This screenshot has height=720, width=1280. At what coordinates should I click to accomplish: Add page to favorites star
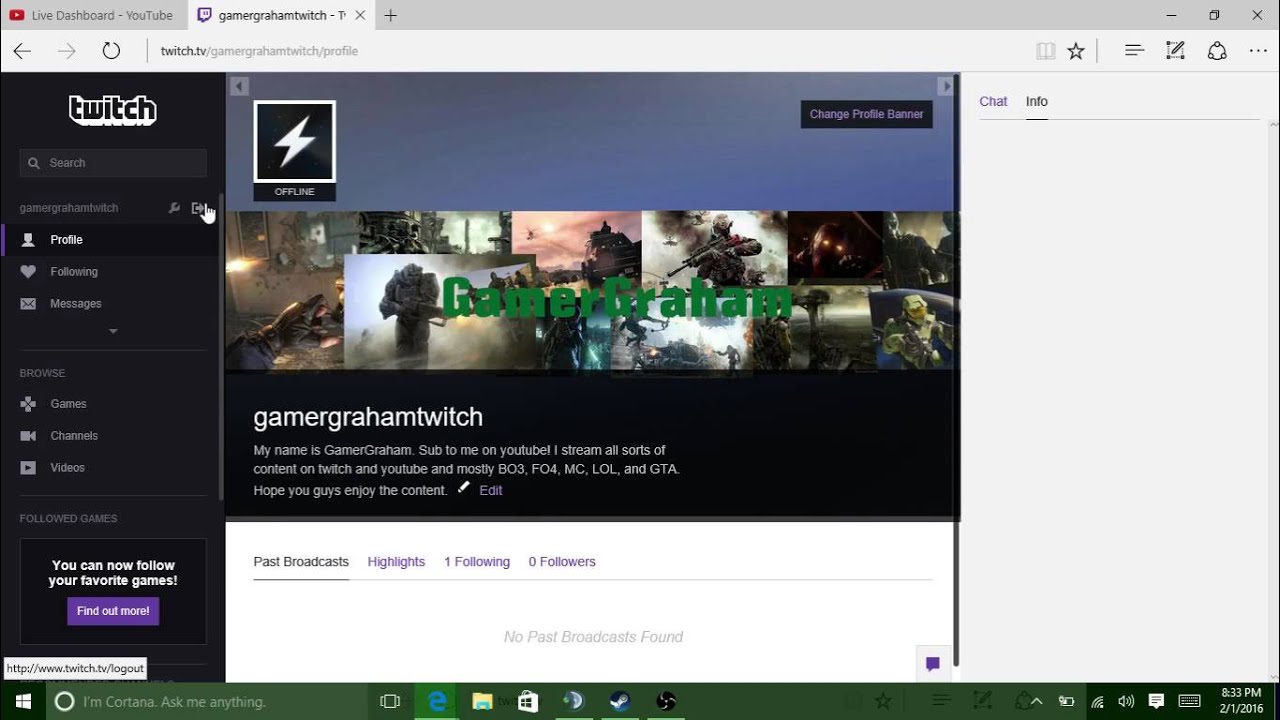tap(1076, 51)
